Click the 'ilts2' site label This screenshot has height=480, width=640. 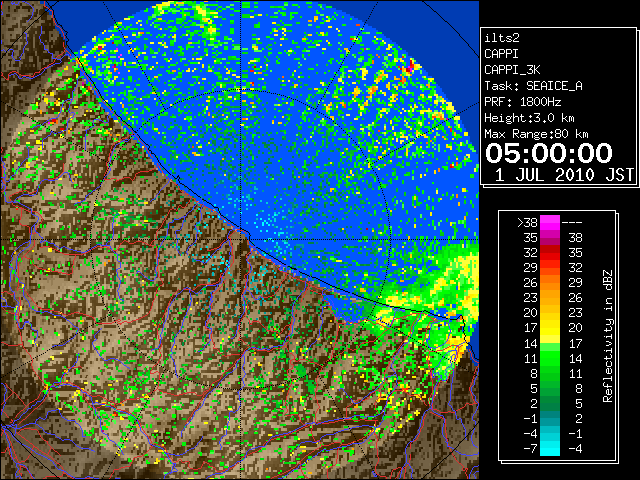(502, 38)
